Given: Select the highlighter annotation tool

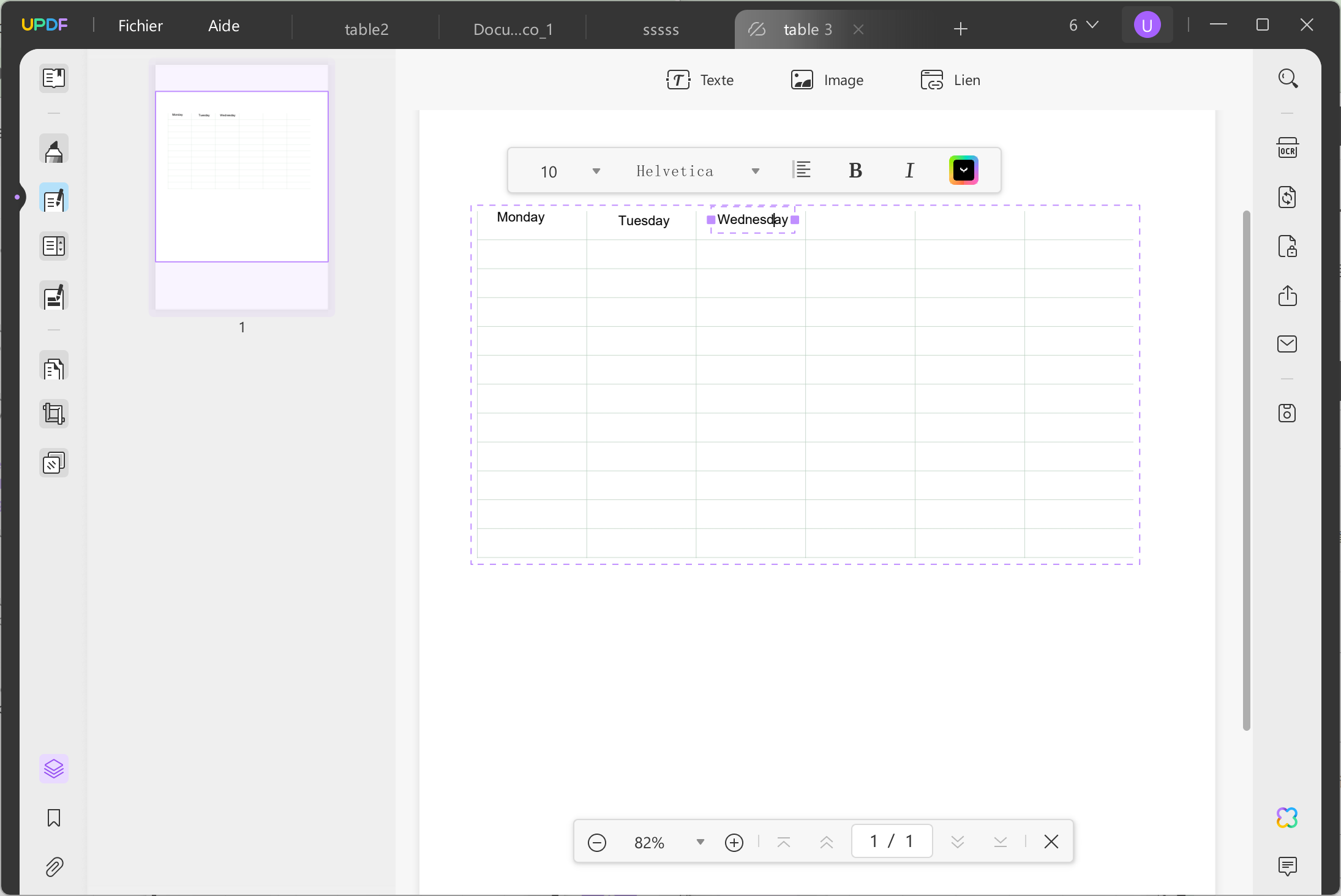Looking at the screenshot, I should pos(54,149).
